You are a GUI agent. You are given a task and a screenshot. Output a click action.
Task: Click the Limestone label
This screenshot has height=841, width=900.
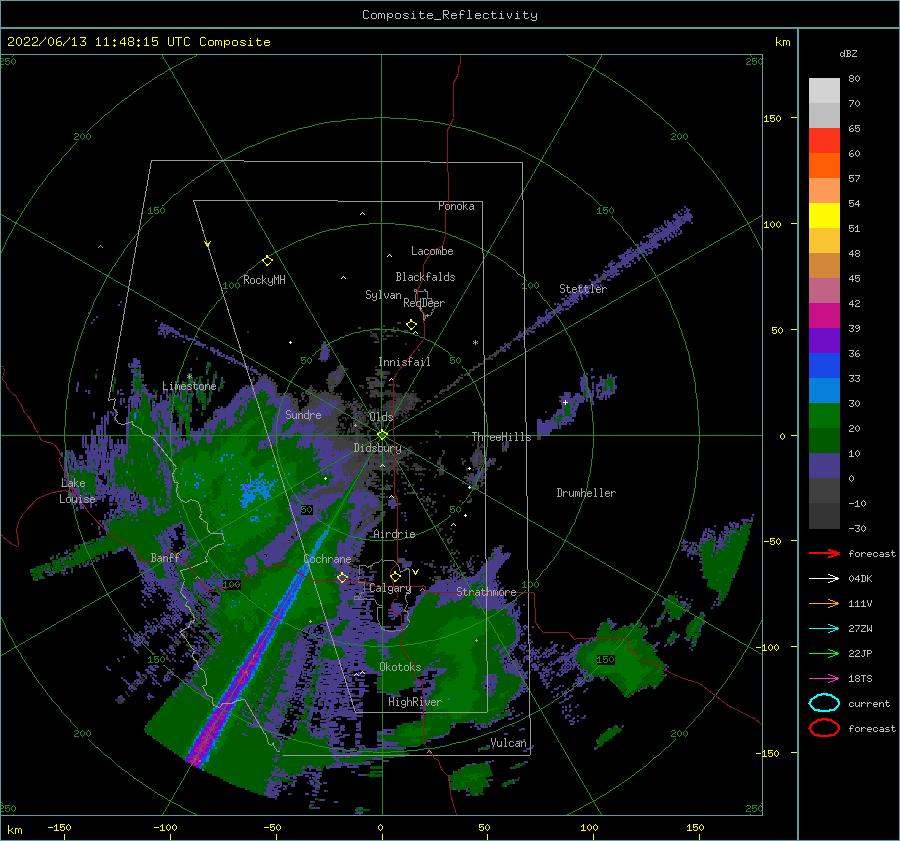189,386
